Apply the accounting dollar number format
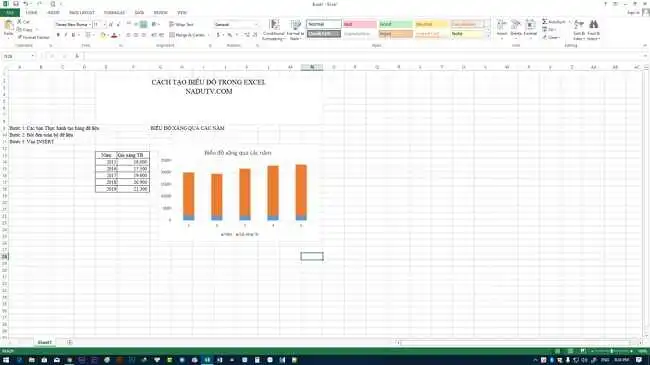Screen dimensions: 650x365 [218, 35]
